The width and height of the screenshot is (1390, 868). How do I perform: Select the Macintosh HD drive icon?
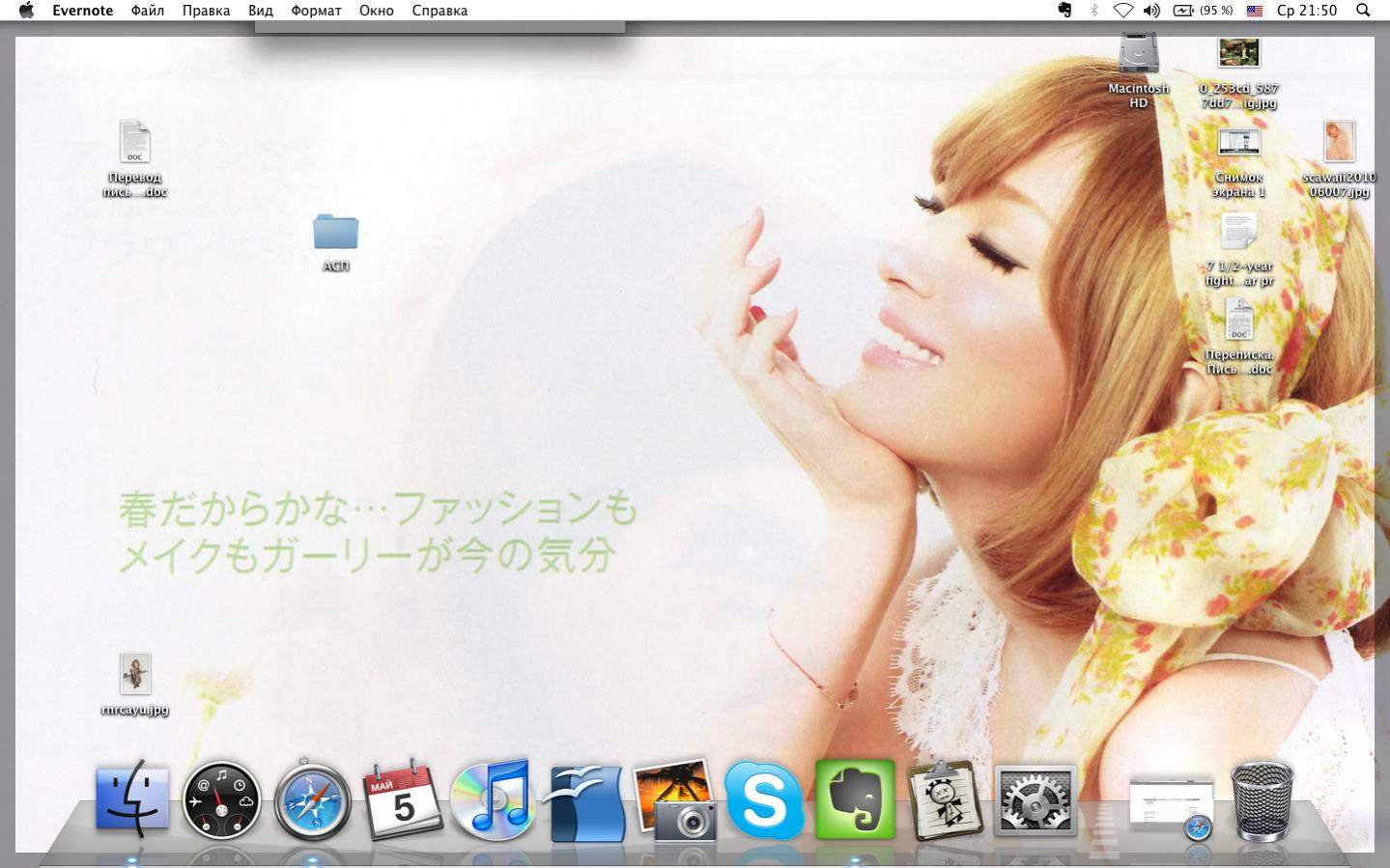pyautogui.click(x=1139, y=54)
